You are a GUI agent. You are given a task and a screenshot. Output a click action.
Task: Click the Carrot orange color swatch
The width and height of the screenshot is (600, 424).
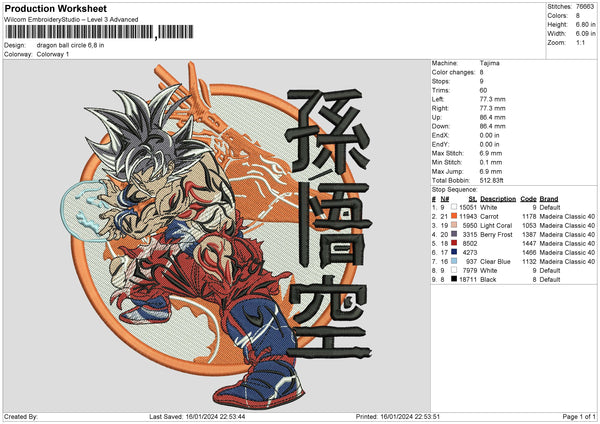pos(454,216)
